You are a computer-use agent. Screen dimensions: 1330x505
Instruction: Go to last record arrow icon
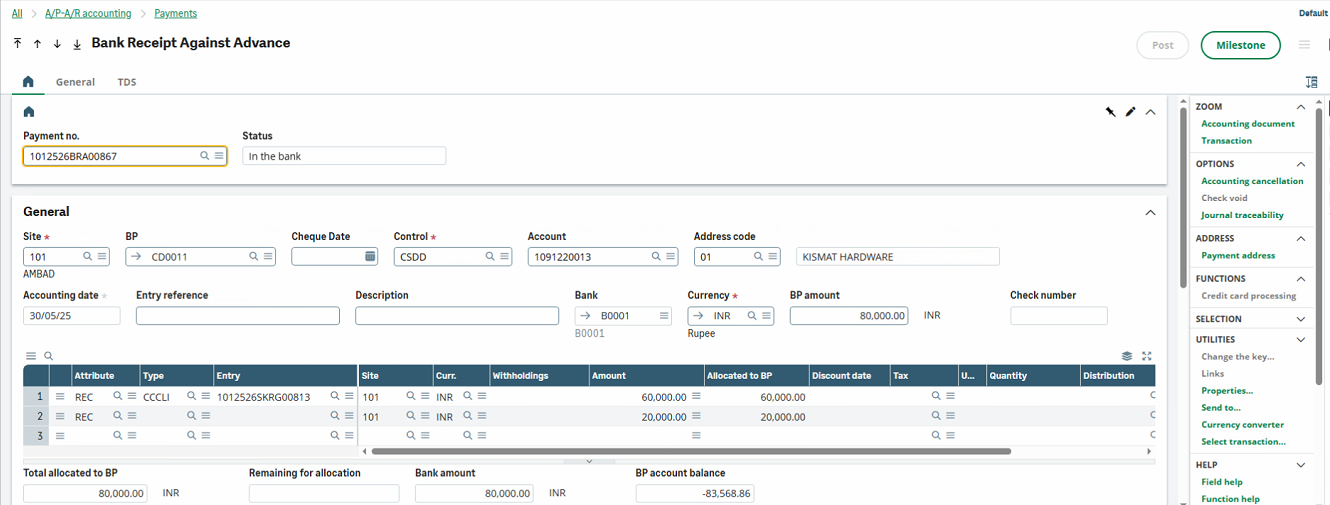77,44
